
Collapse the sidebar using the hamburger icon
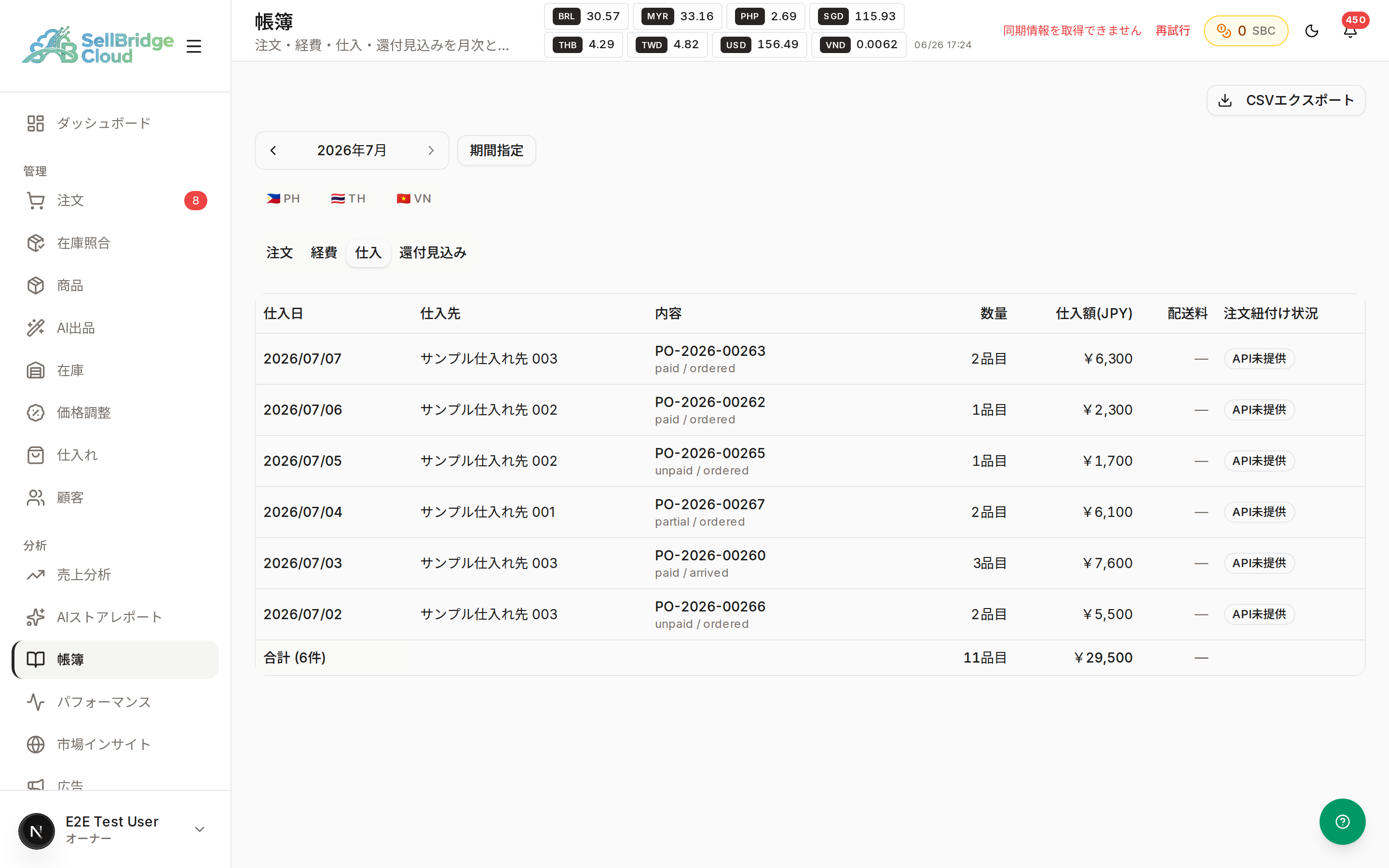click(x=194, y=46)
